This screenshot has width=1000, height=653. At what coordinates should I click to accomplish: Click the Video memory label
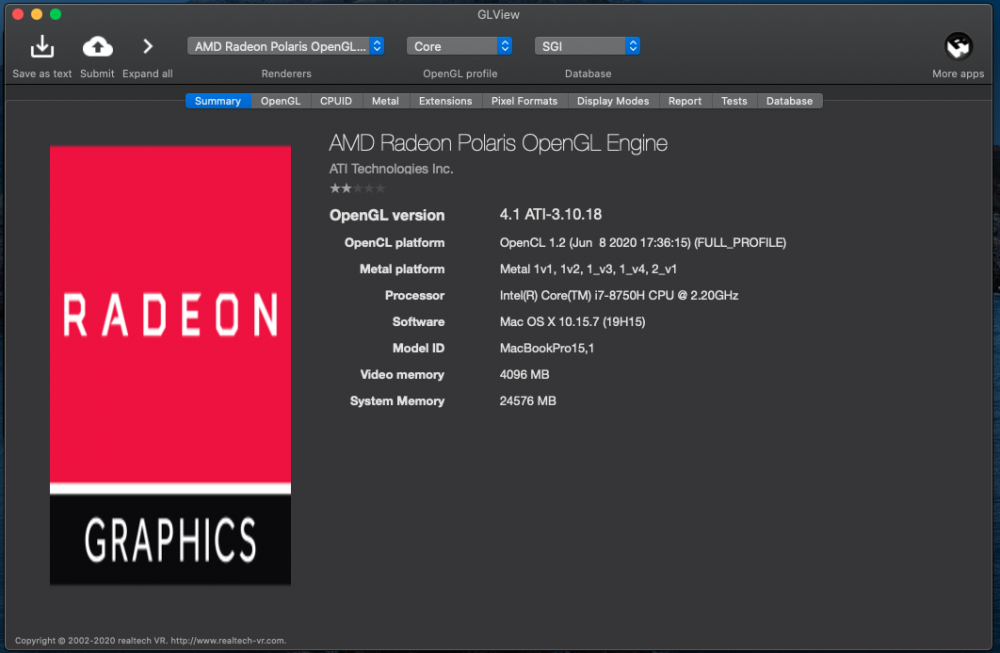[402, 374]
